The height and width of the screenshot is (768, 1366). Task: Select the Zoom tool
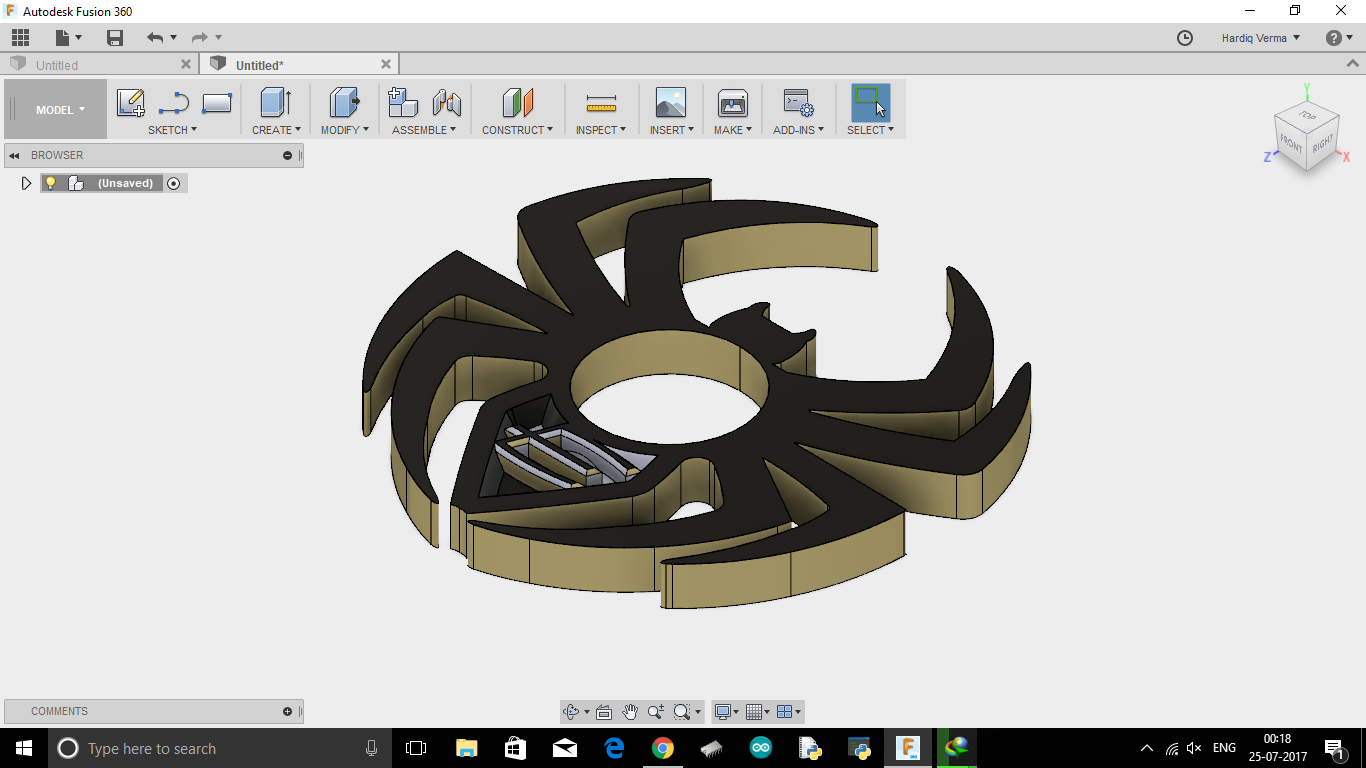click(655, 712)
